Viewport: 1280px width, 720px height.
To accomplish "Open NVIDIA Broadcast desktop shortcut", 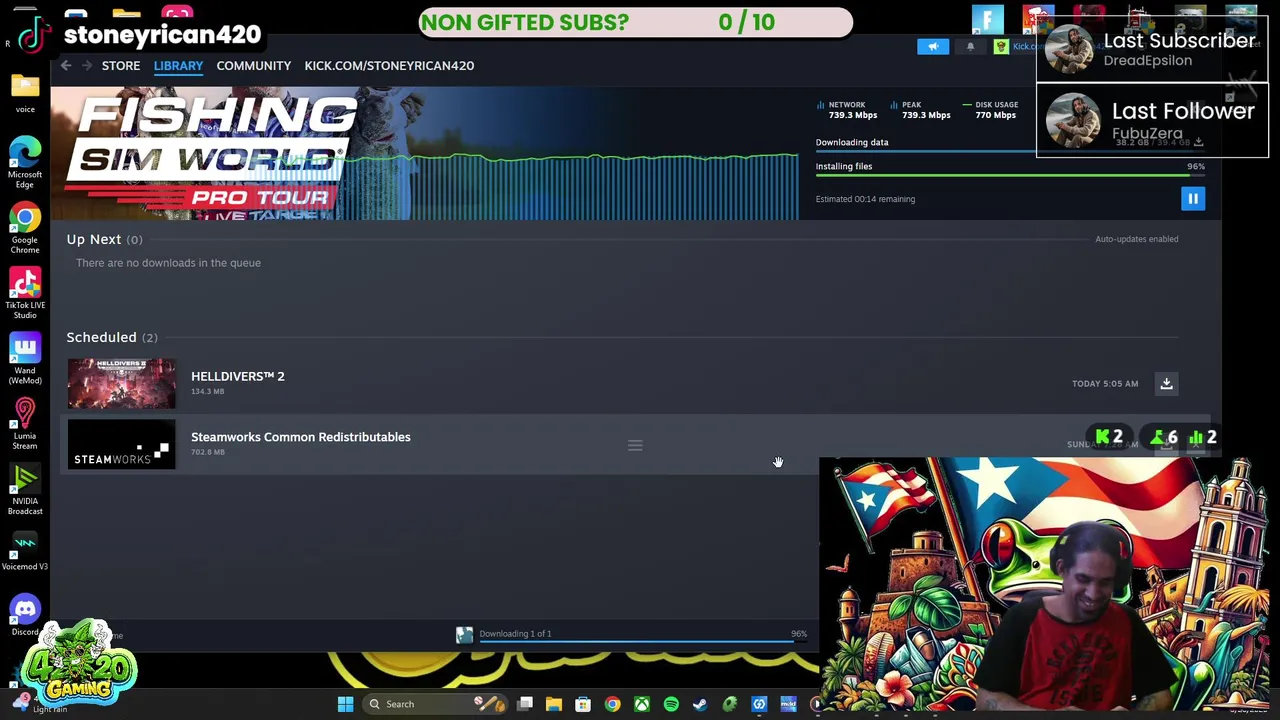I will (x=25, y=489).
